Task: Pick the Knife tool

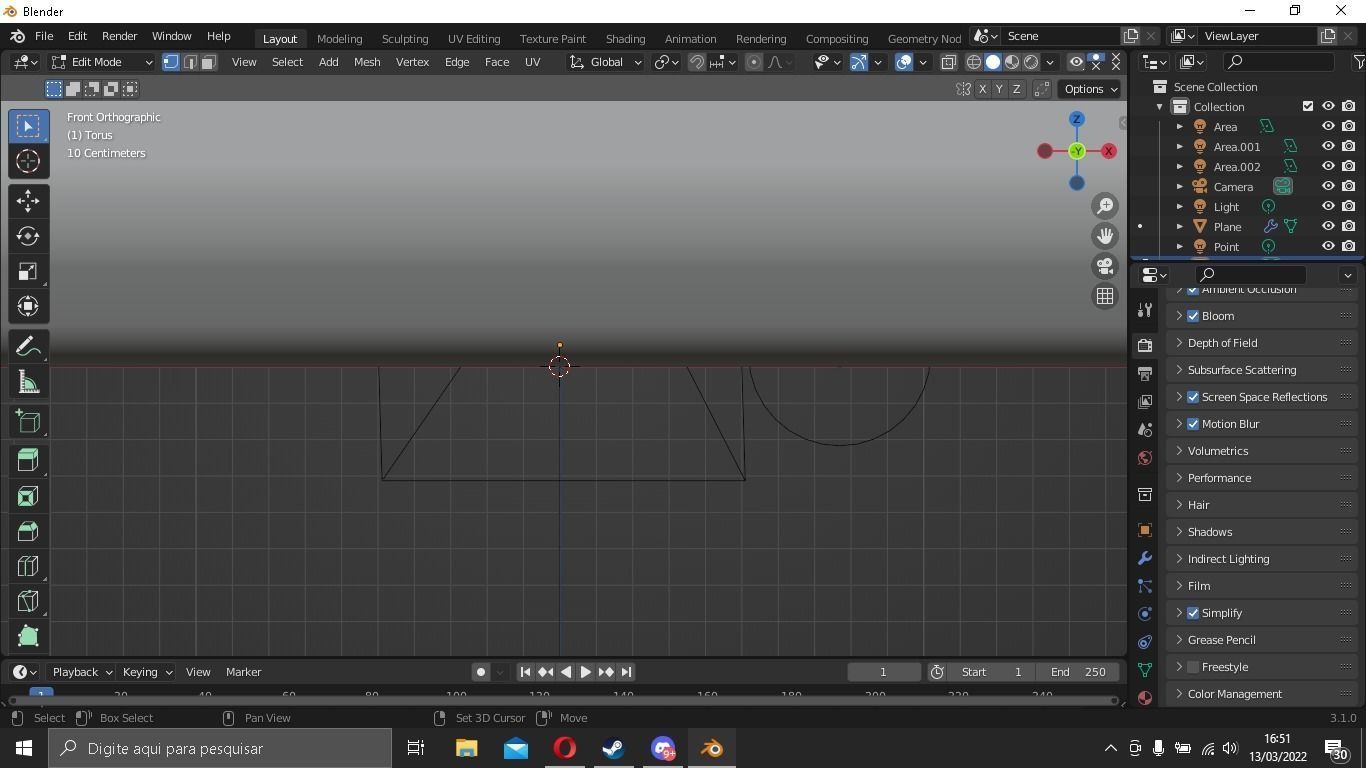Action: pos(28,601)
